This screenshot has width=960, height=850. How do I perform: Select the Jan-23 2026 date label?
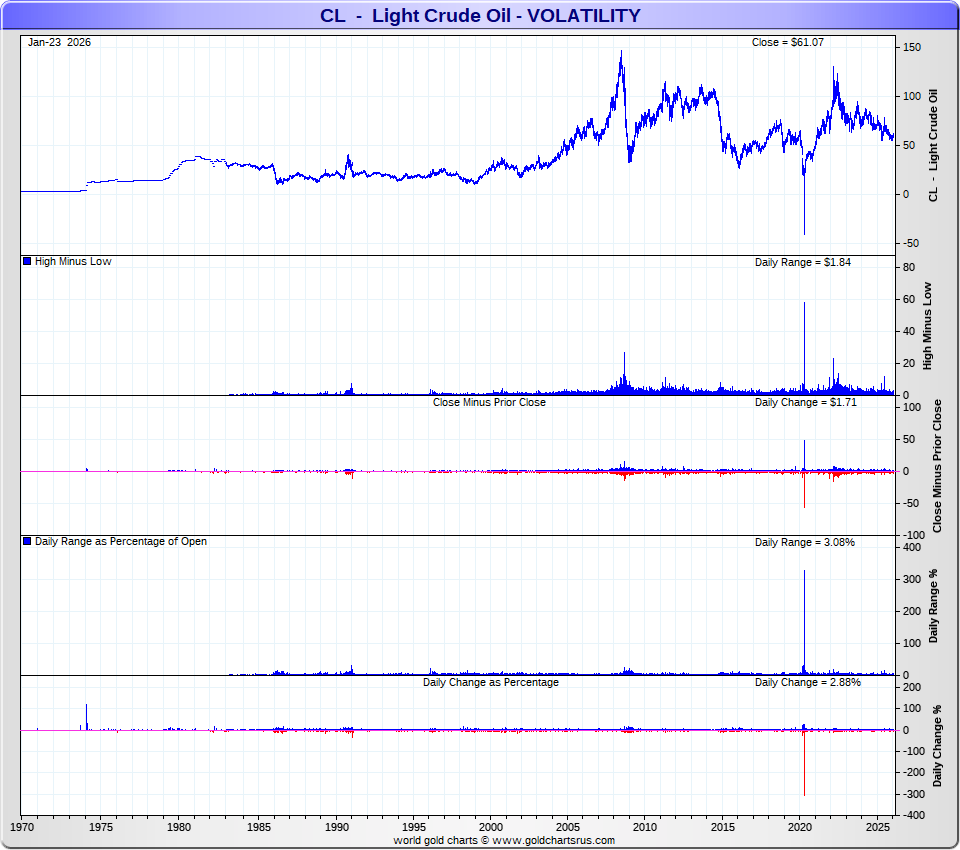[x=59, y=43]
